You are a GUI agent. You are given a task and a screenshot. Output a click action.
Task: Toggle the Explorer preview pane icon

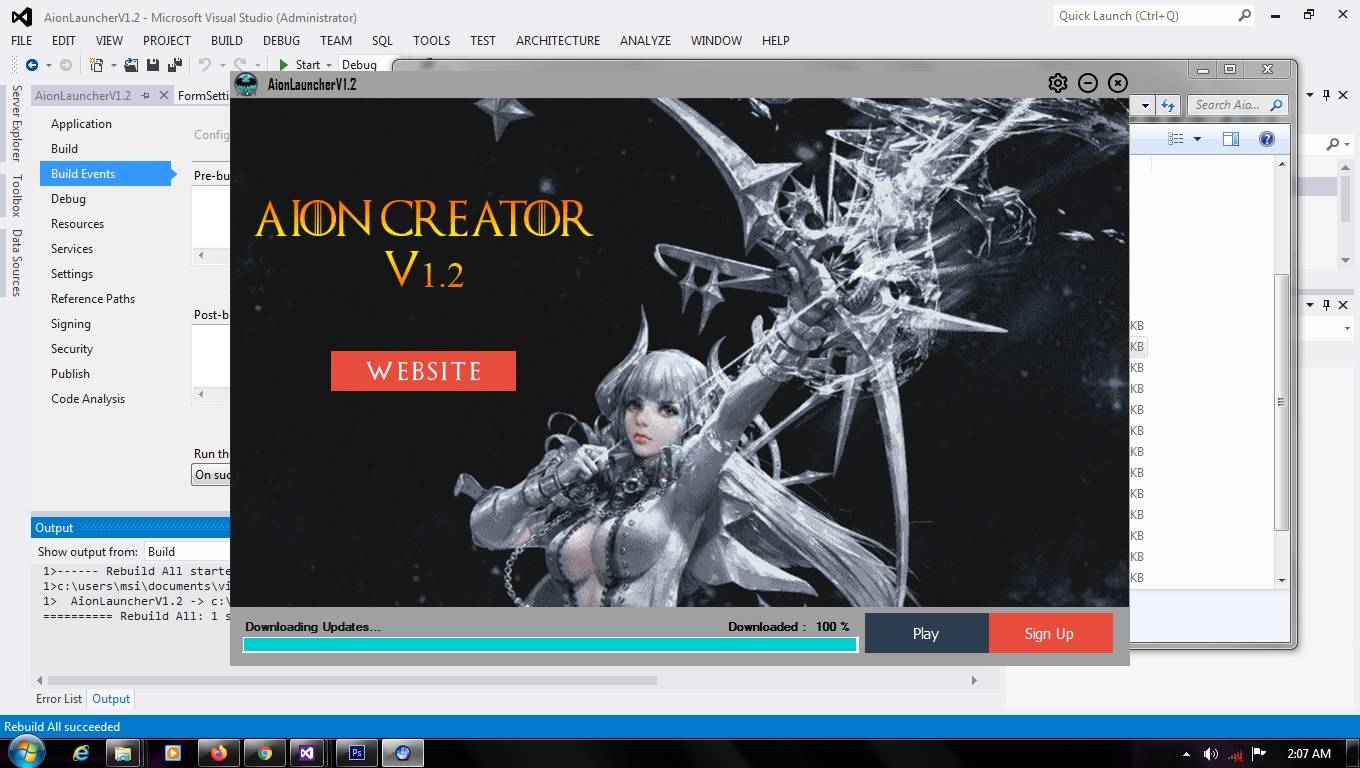tap(1231, 139)
